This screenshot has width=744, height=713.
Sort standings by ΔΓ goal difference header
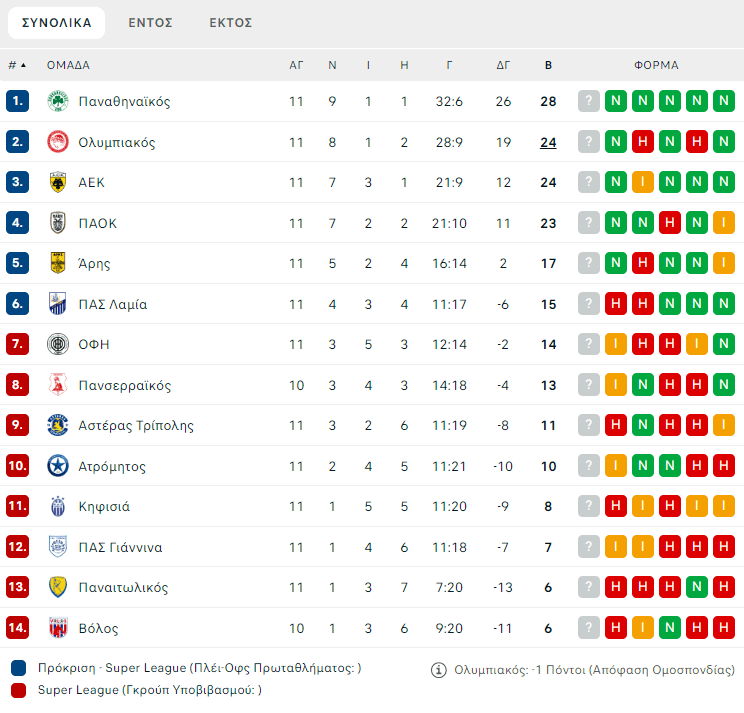point(503,65)
